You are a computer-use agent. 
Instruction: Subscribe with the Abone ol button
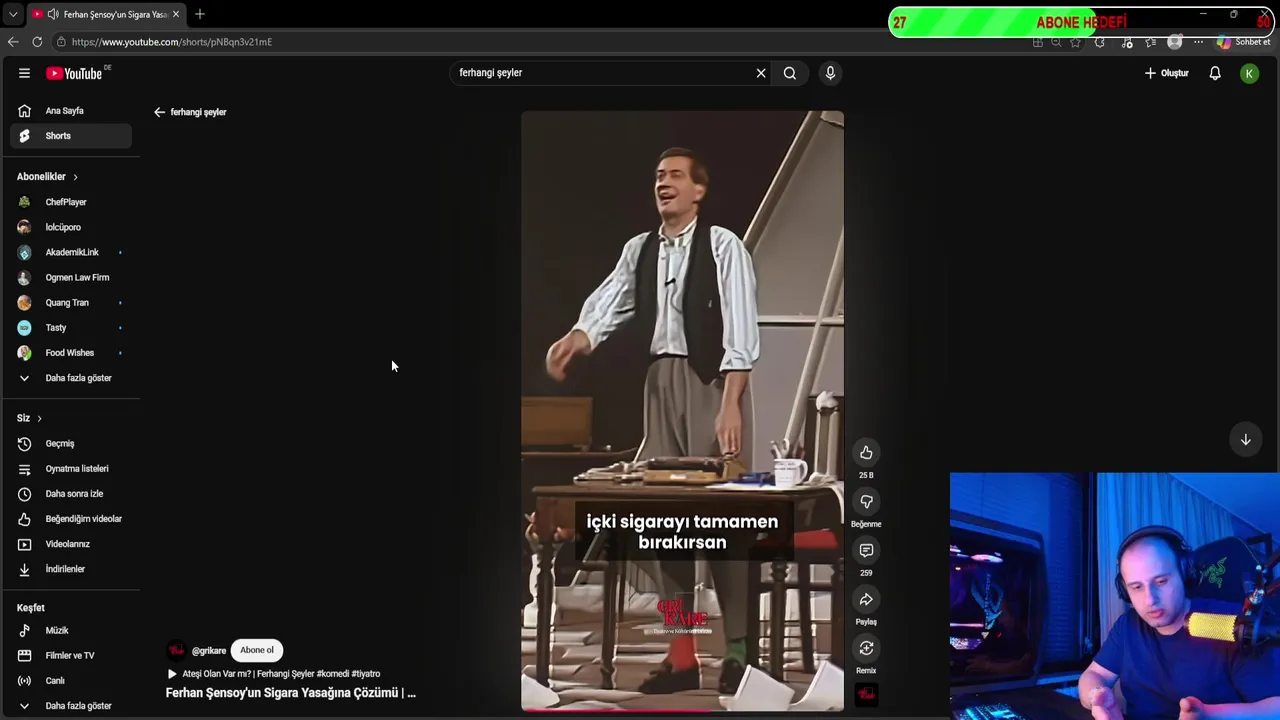(257, 650)
